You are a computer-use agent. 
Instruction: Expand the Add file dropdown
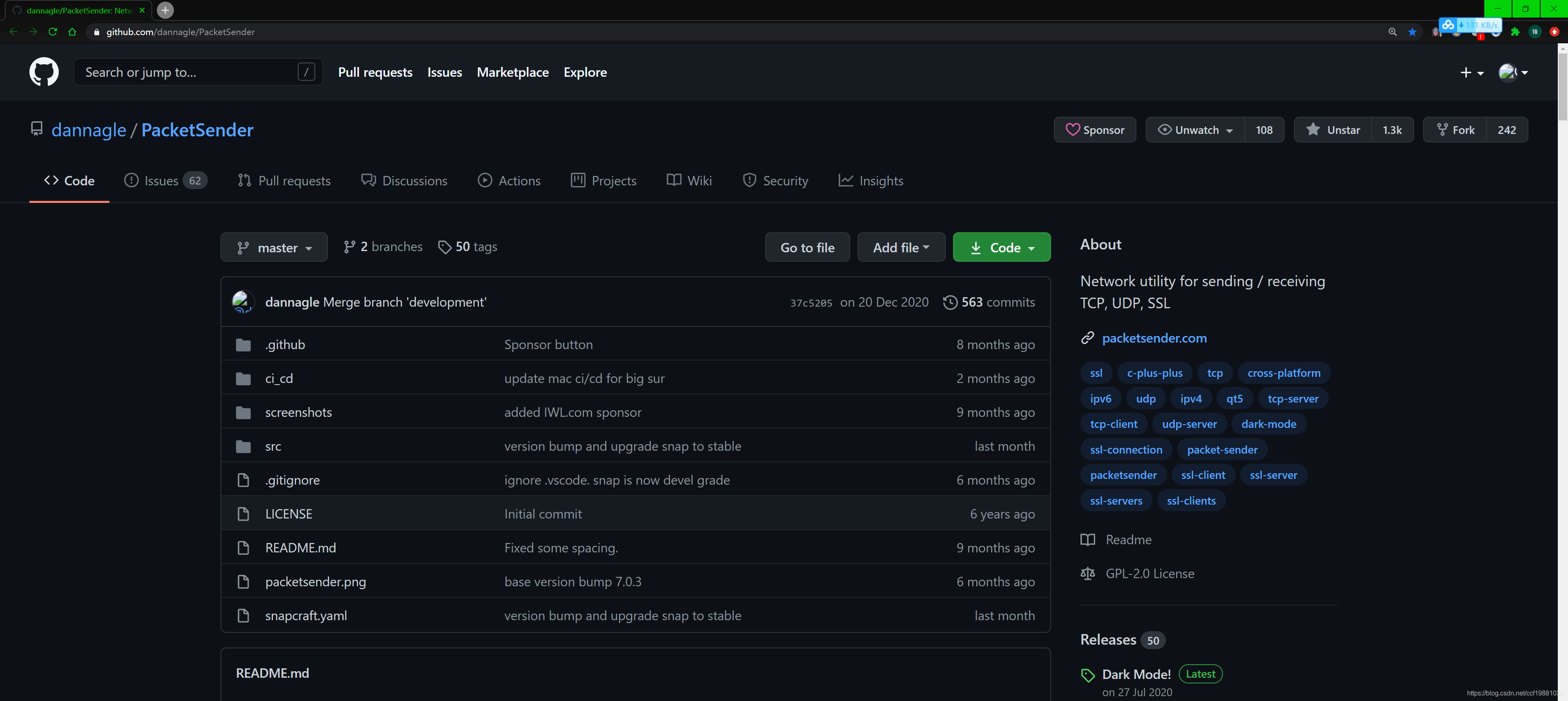click(901, 247)
